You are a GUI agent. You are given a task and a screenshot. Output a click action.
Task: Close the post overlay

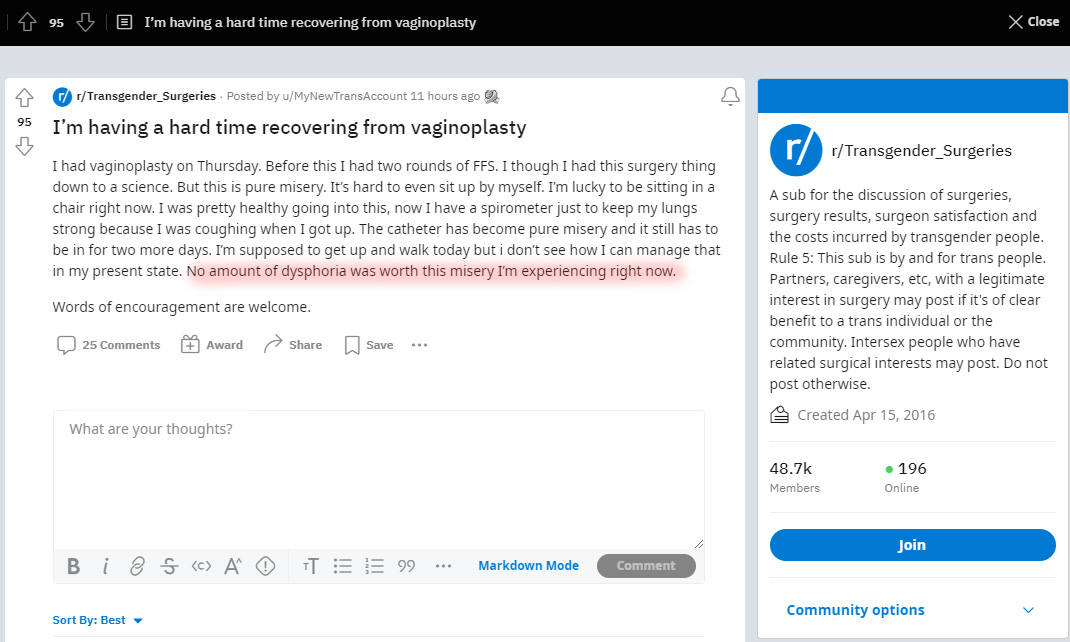tap(1034, 22)
